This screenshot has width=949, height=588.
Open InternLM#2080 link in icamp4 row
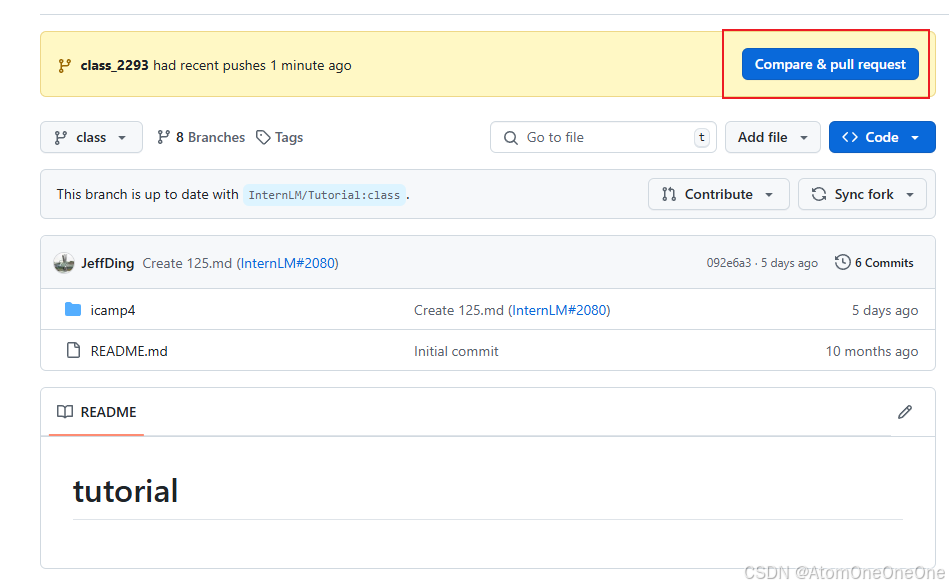[559, 310]
